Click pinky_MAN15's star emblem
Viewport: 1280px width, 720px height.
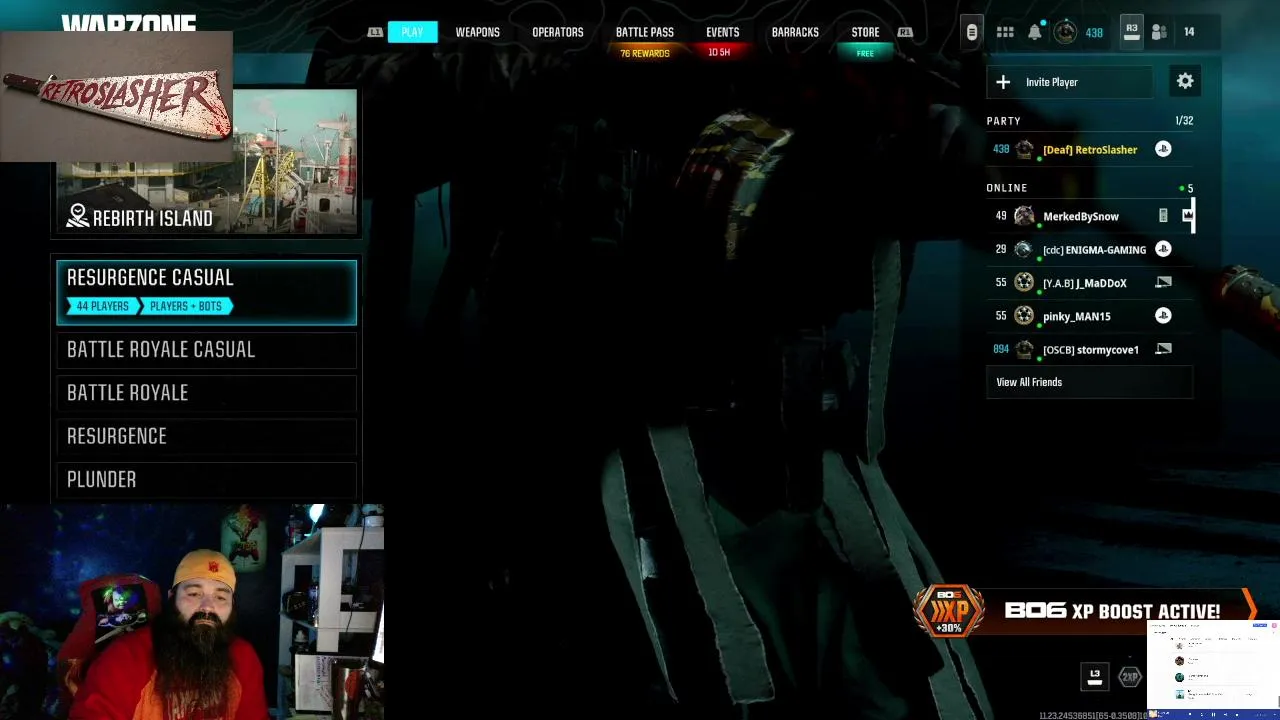coord(1023,316)
